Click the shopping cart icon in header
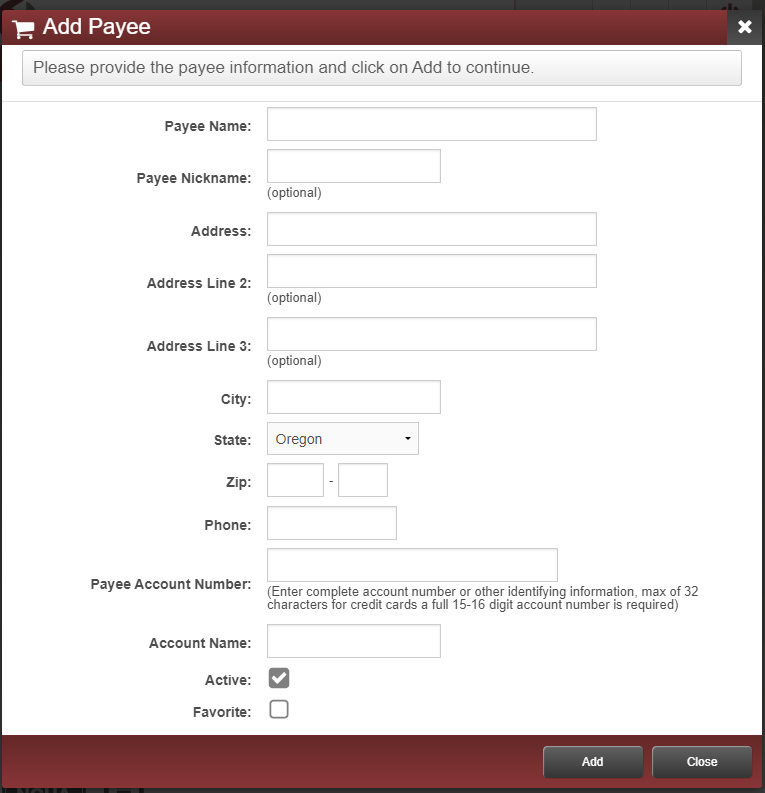Image resolution: width=765 pixels, height=793 pixels. pyautogui.click(x=23, y=28)
